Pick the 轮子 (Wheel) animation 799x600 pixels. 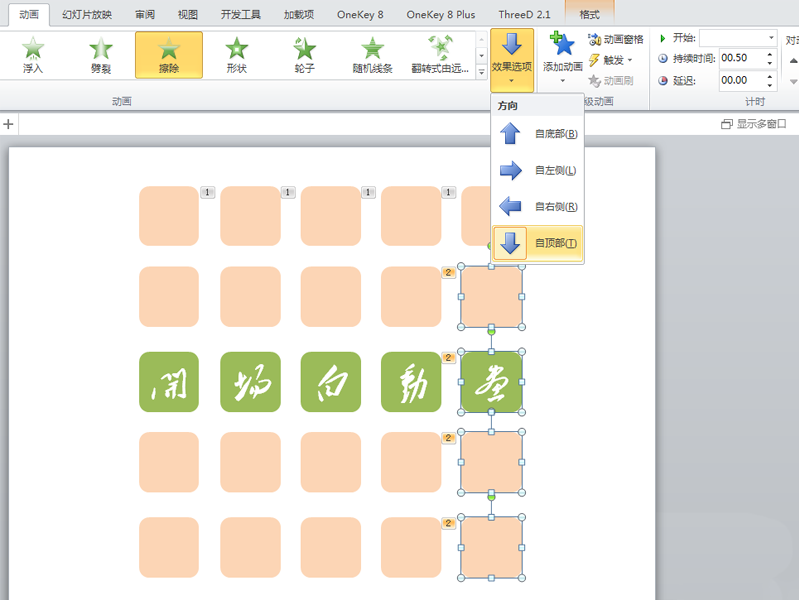pyautogui.click(x=304, y=55)
